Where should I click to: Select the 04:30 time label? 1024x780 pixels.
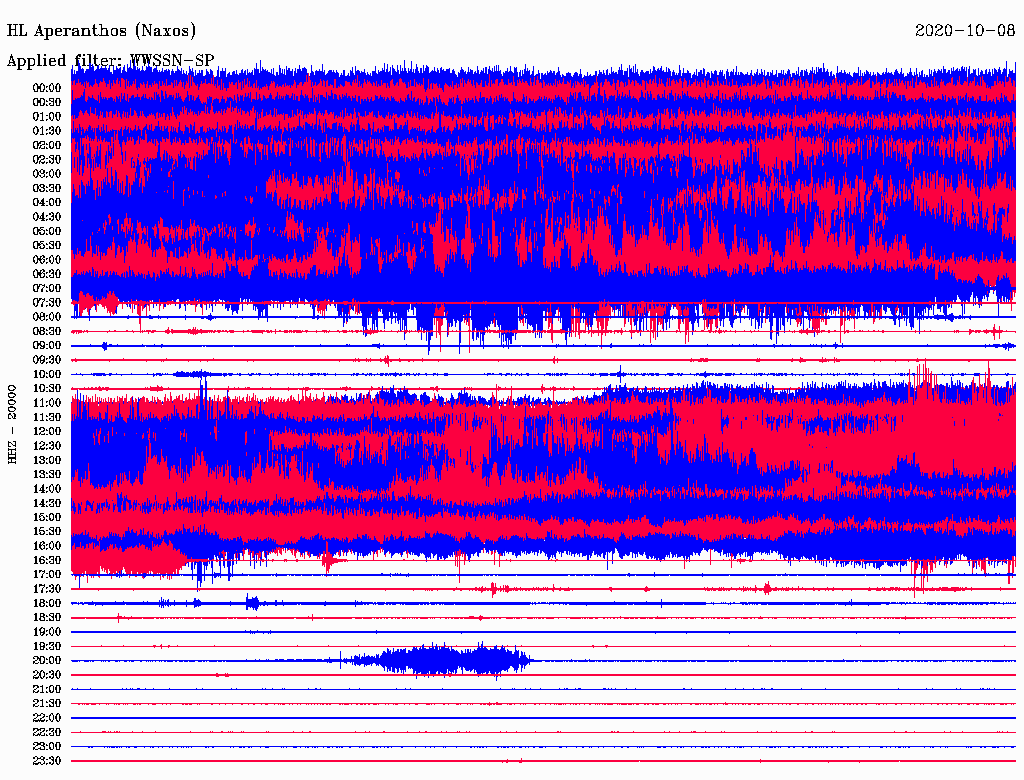(x=47, y=217)
